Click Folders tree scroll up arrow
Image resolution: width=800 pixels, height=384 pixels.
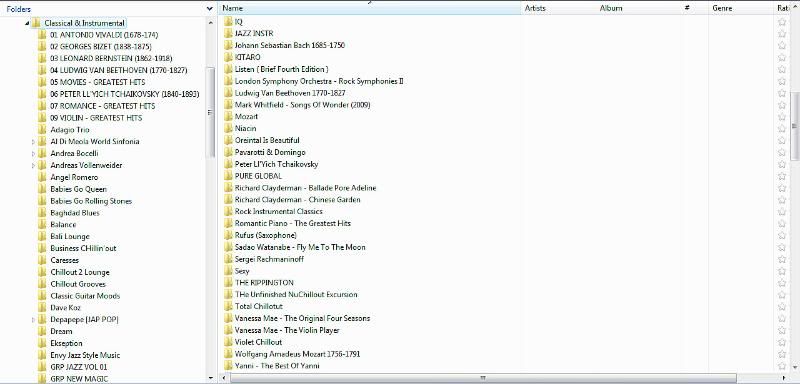coord(211,22)
